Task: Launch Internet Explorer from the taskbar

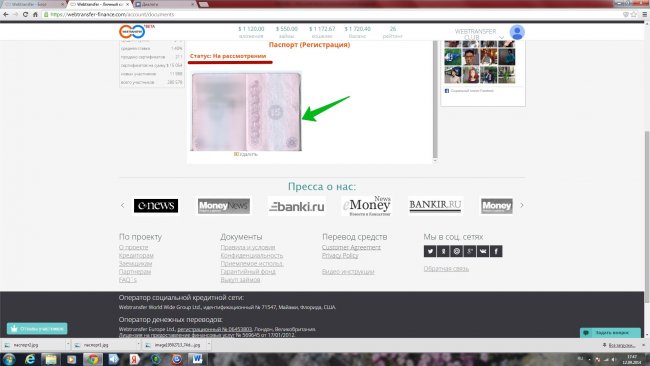Action: tap(30, 359)
